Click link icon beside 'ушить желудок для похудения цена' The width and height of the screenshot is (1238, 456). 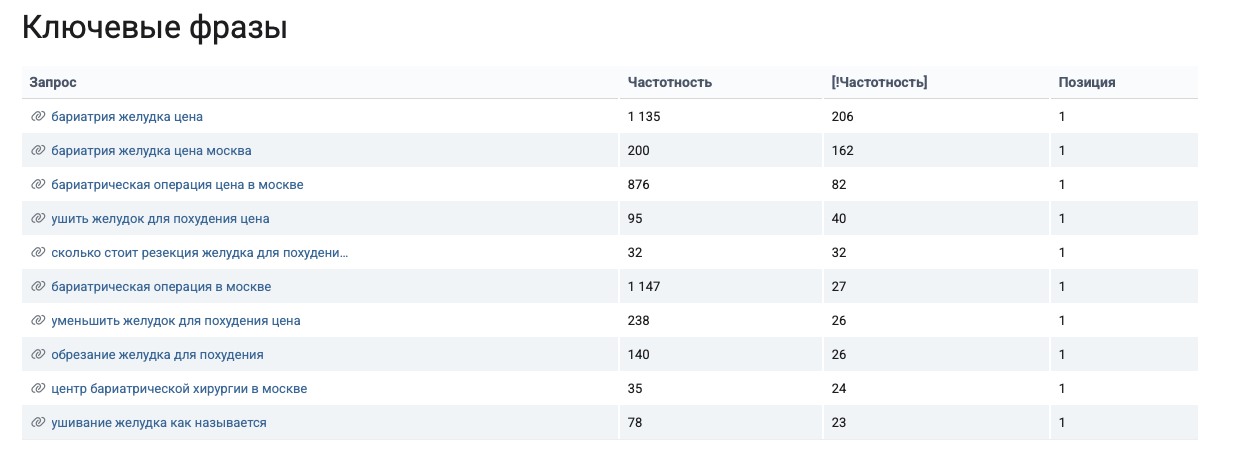pyautogui.click(x=38, y=219)
